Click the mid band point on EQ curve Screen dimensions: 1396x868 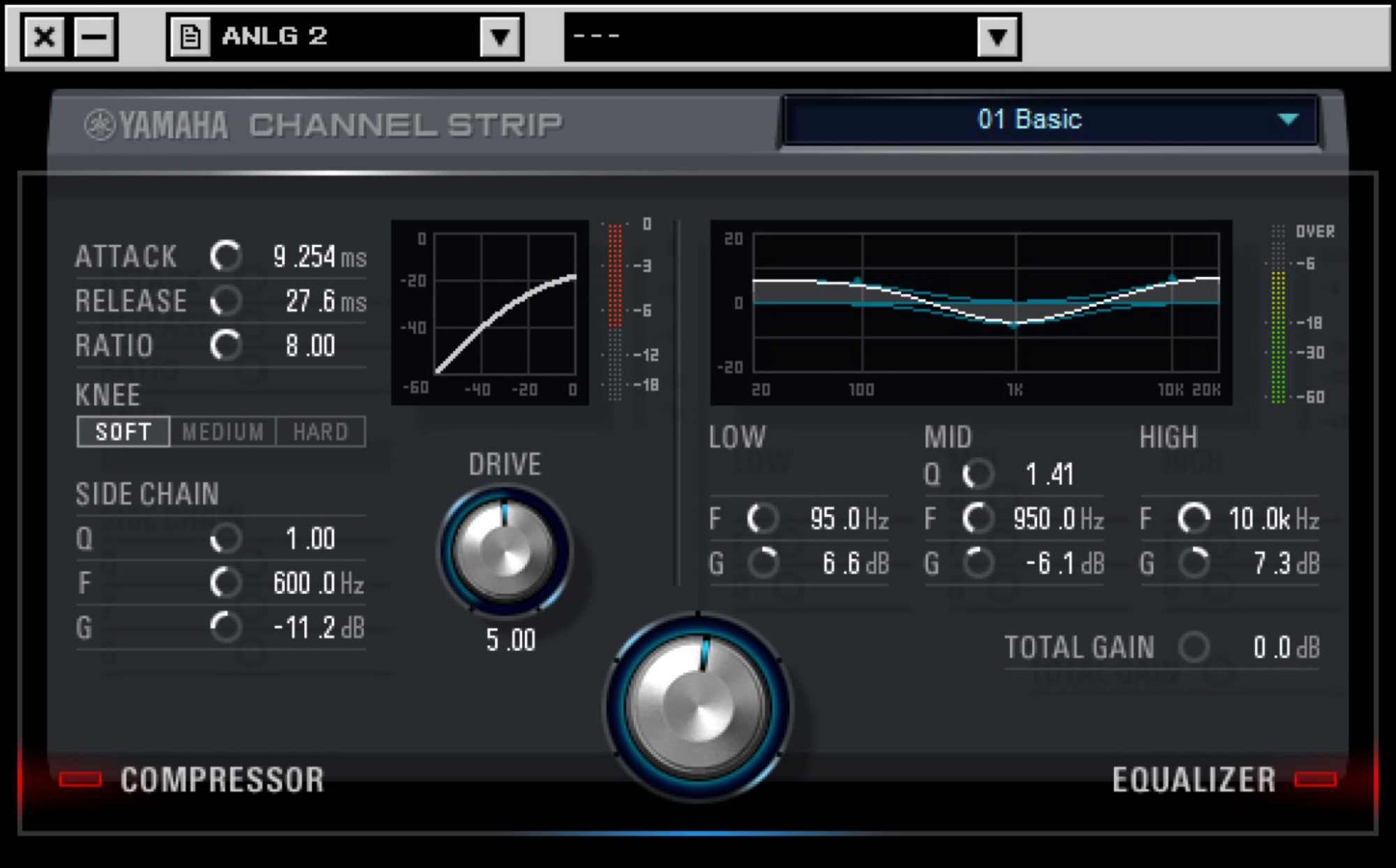[1014, 324]
